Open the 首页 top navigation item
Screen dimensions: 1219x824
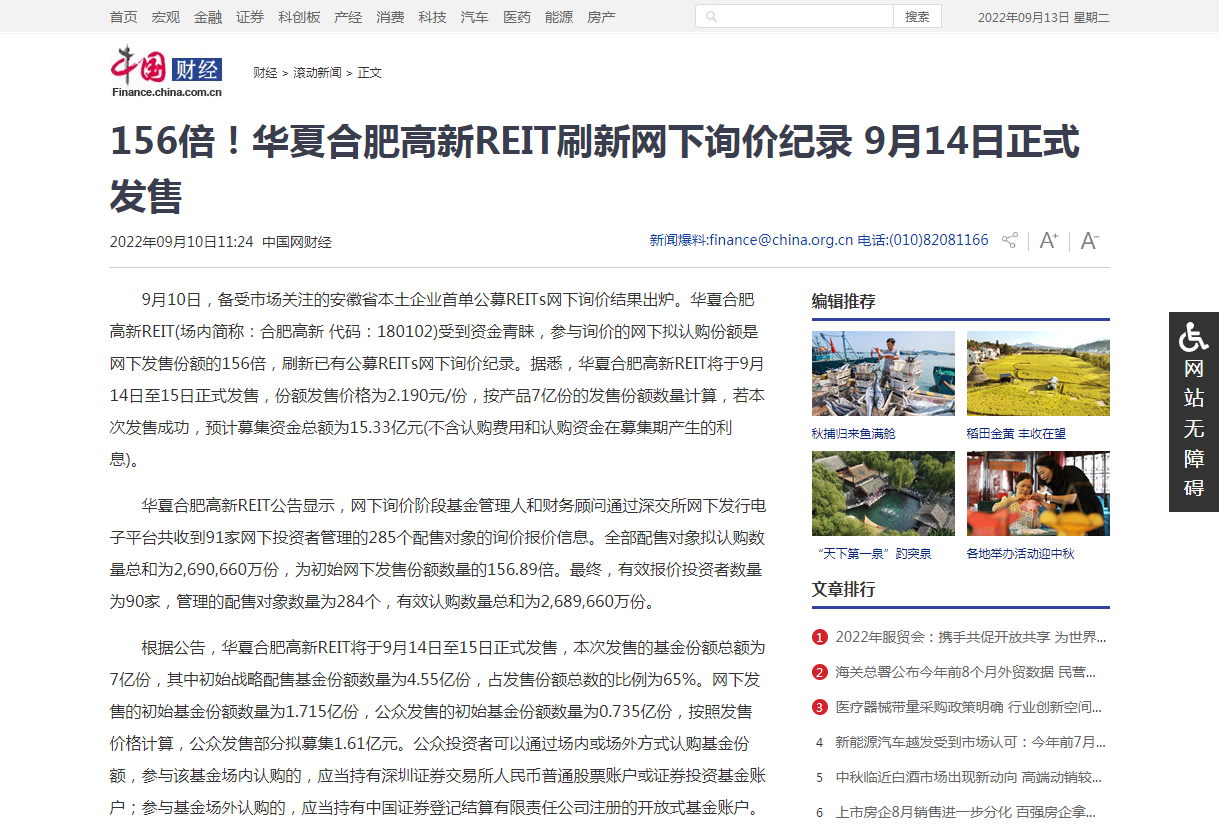pyautogui.click(x=124, y=17)
